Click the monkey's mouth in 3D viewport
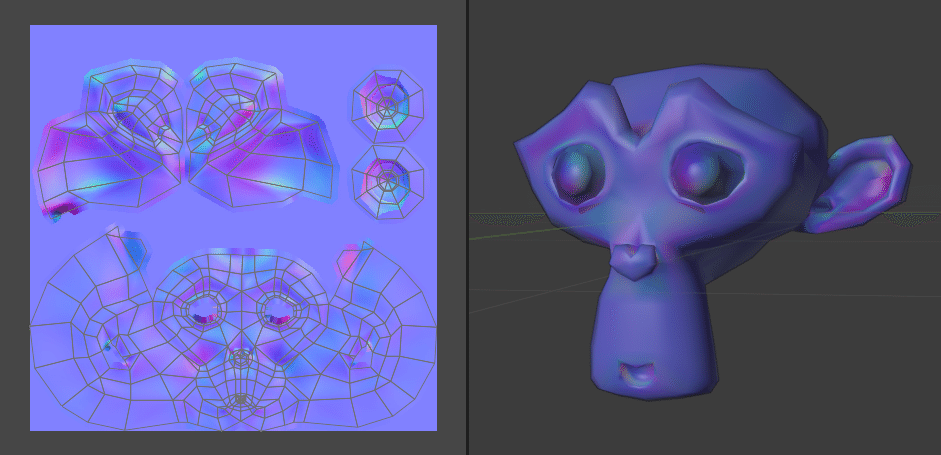This screenshot has height=455, width=941. [x=636, y=375]
